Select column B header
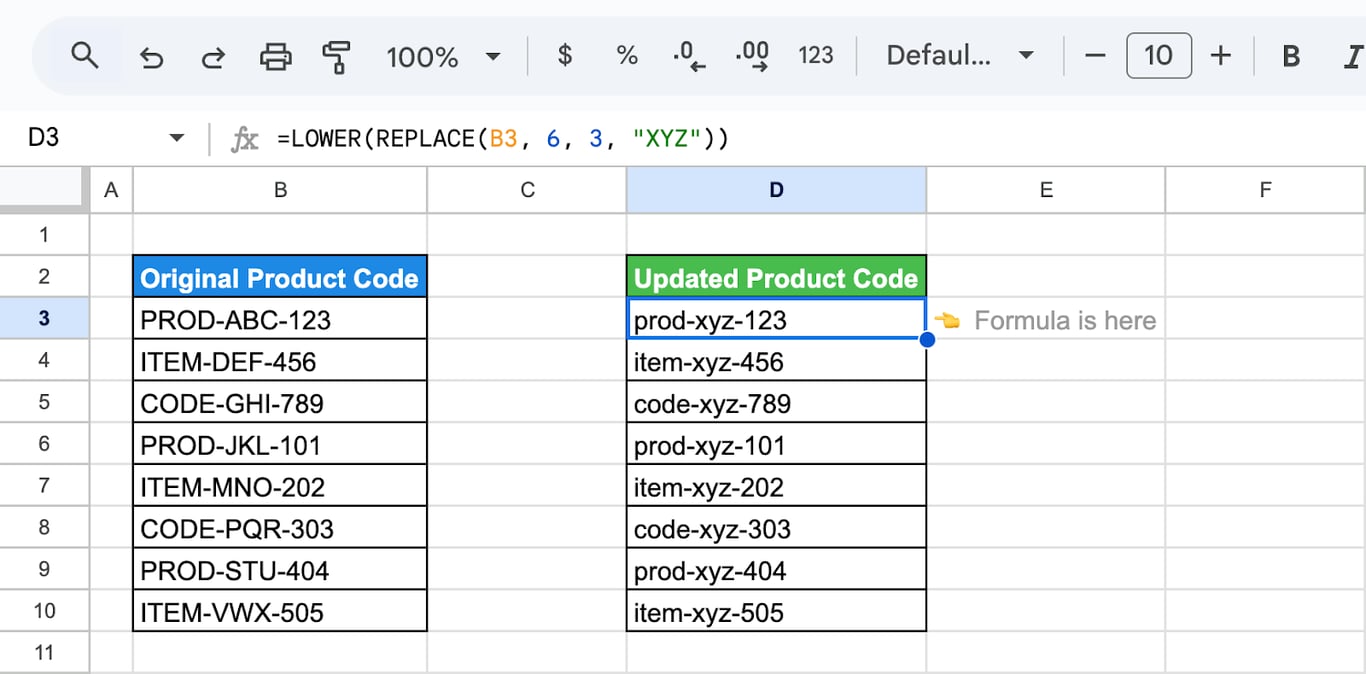Screen dimensions: 1366x674 (x=280, y=190)
